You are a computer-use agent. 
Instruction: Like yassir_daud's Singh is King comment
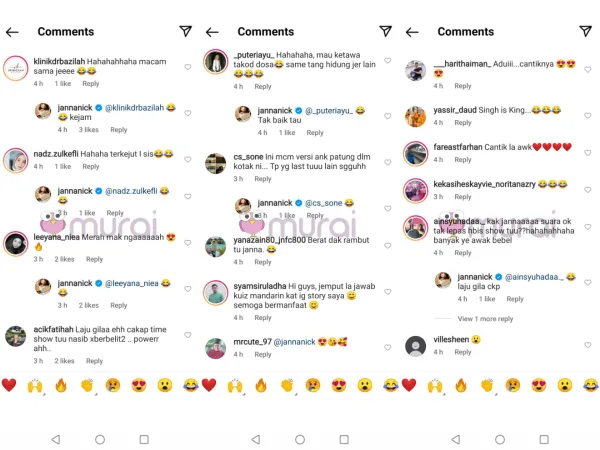pyautogui.click(x=587, y=115)
